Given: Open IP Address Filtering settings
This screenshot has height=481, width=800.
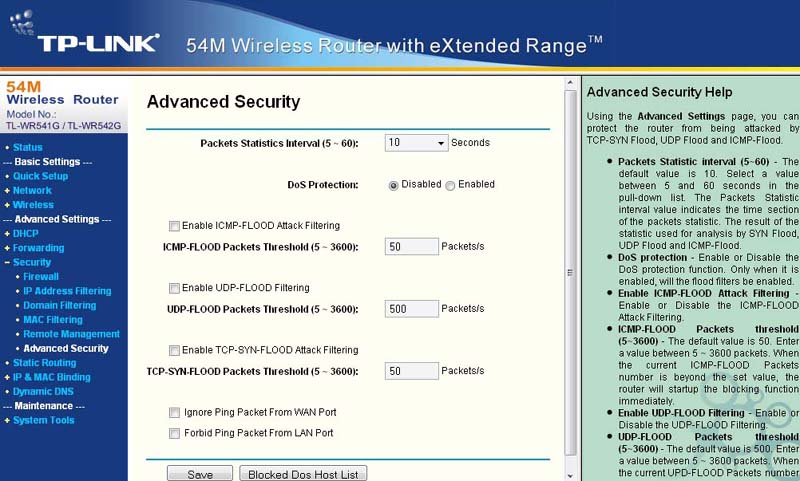Looking at the screenshot, I should click(67, 291).
